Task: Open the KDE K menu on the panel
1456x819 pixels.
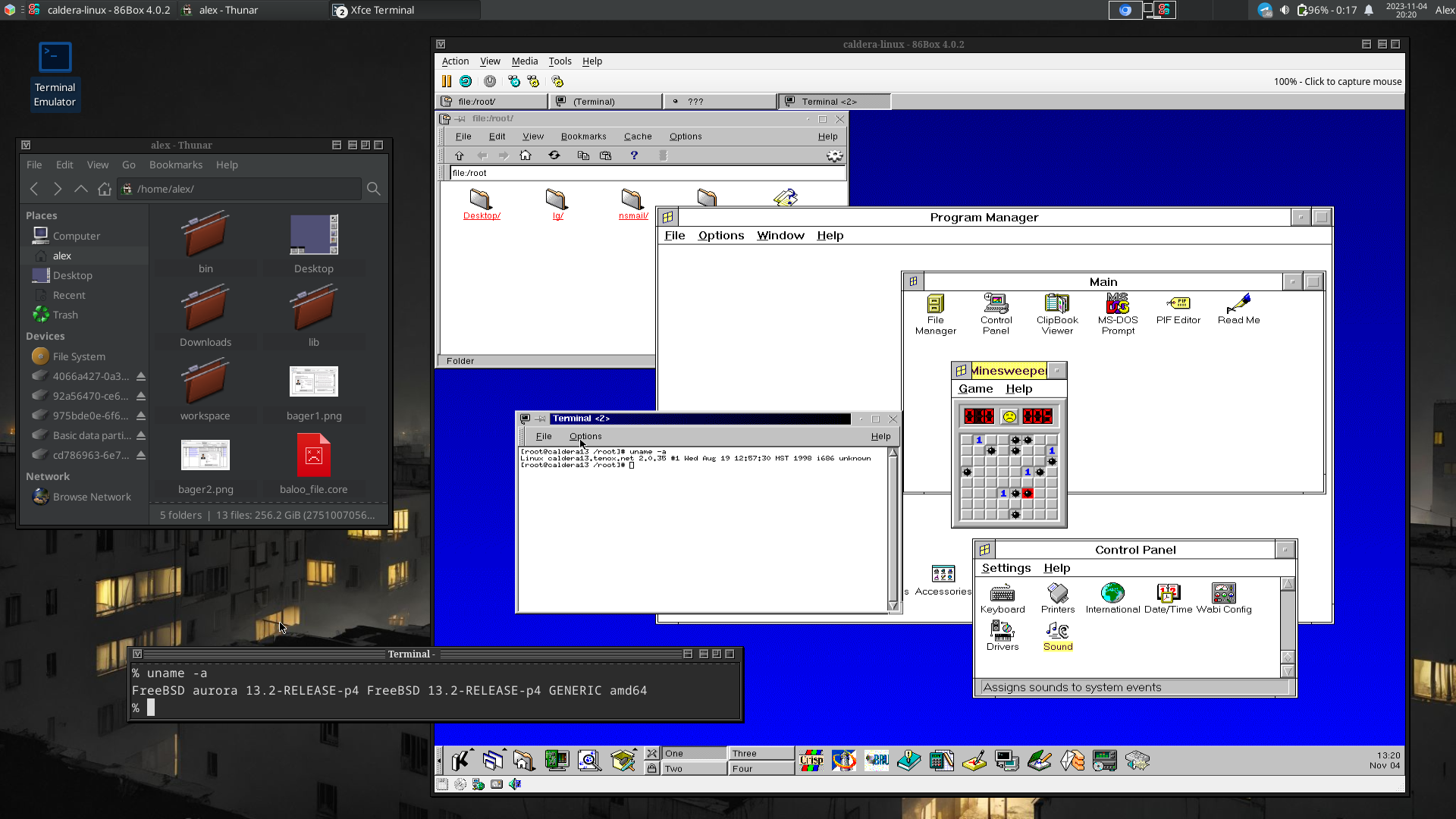Action: pyautogui.click(x=460, y=760)
